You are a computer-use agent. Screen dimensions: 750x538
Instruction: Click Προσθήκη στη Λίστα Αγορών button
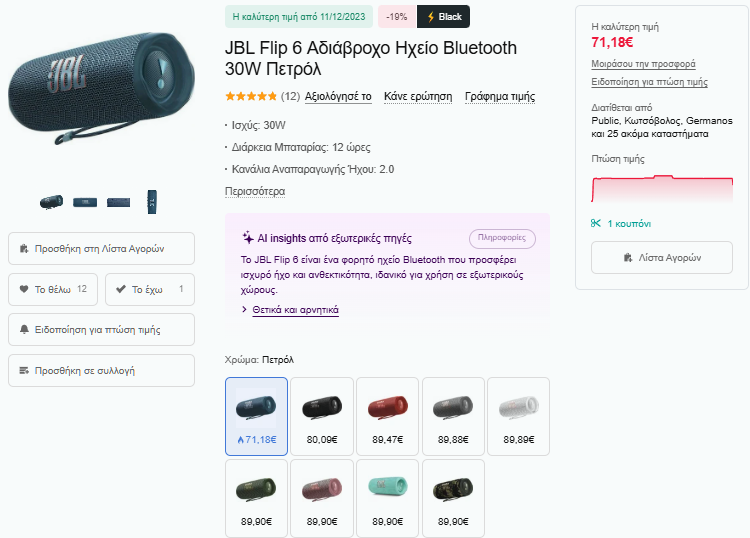pos(101,249)
